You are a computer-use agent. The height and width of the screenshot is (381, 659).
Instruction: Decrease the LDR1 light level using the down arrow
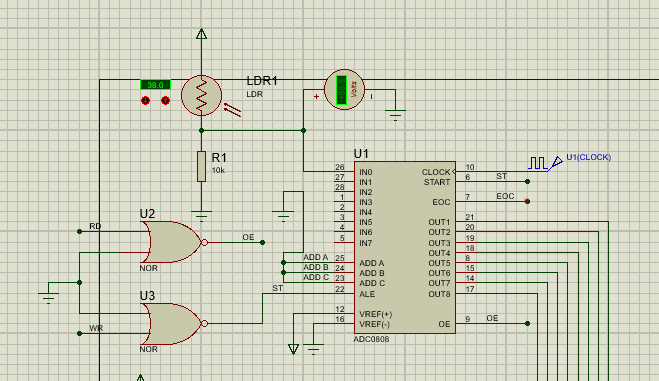click(x=145, y=101)
